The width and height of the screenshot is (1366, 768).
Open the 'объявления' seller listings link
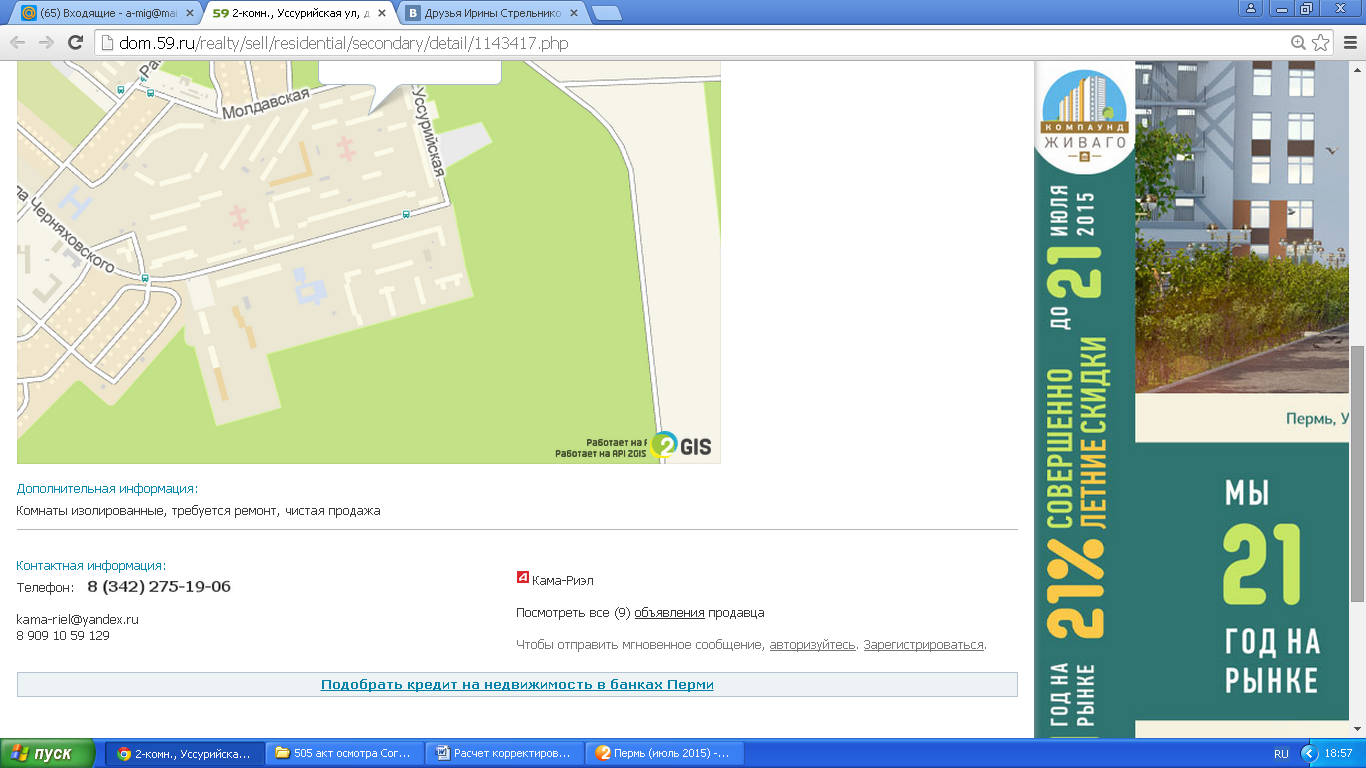(669, 613)
